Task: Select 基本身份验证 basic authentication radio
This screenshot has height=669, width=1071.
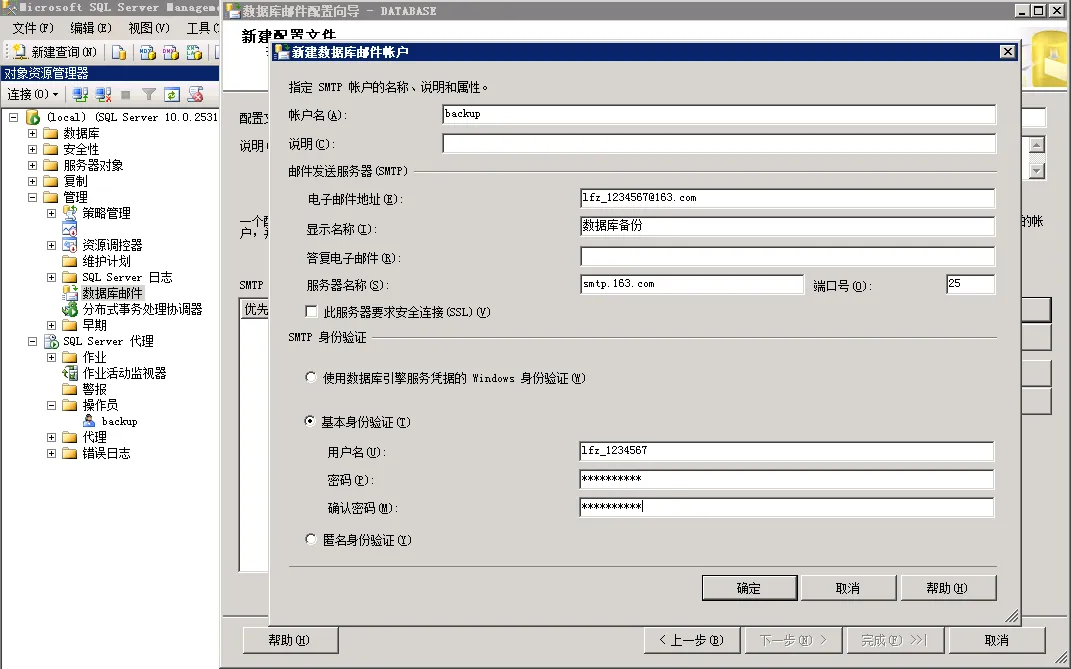Action: coord(309,421)
